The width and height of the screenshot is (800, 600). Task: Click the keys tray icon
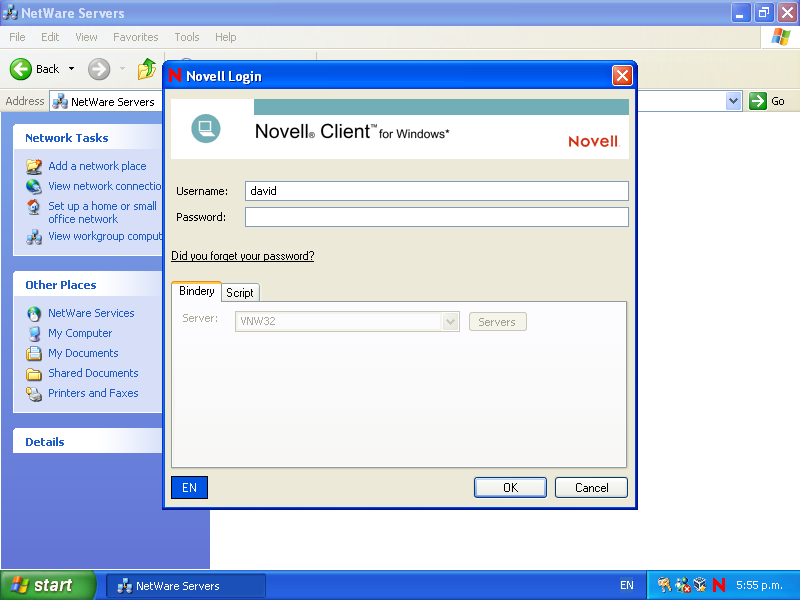tap(664, 585)
